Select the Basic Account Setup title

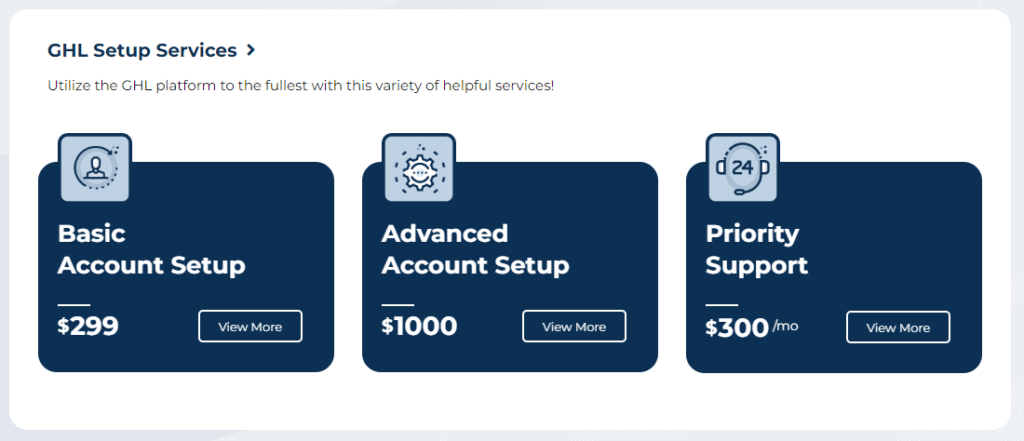pos(152,250)
